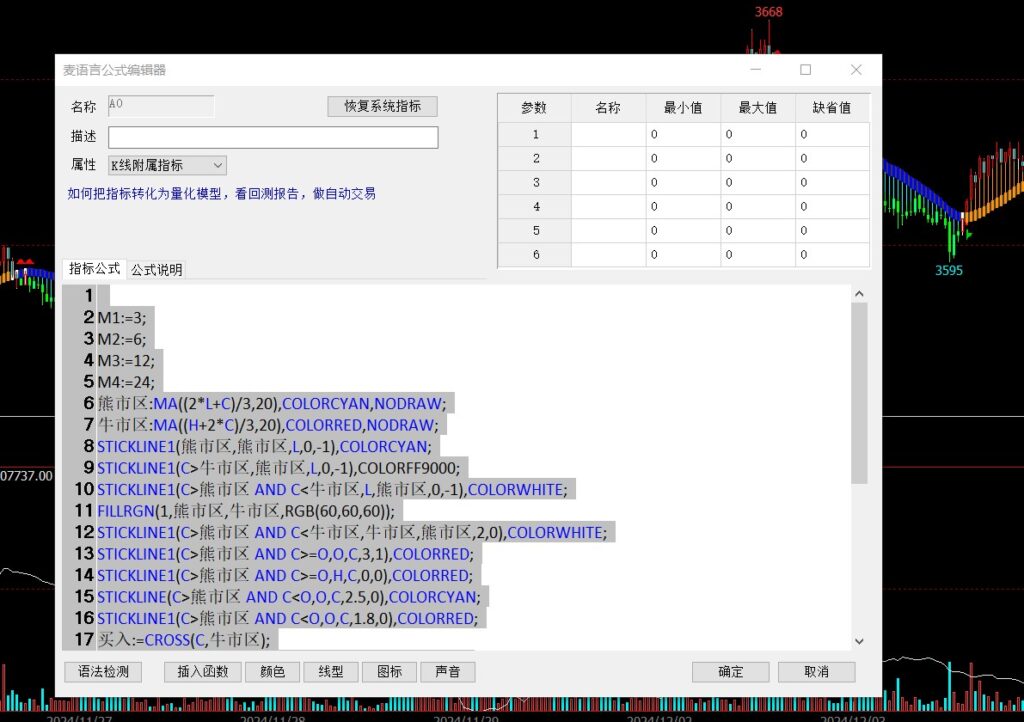Click code line M4:=24;
The width and height of the screenshot is (1024, 722).
pyautogui.click(x=126, y=382)
